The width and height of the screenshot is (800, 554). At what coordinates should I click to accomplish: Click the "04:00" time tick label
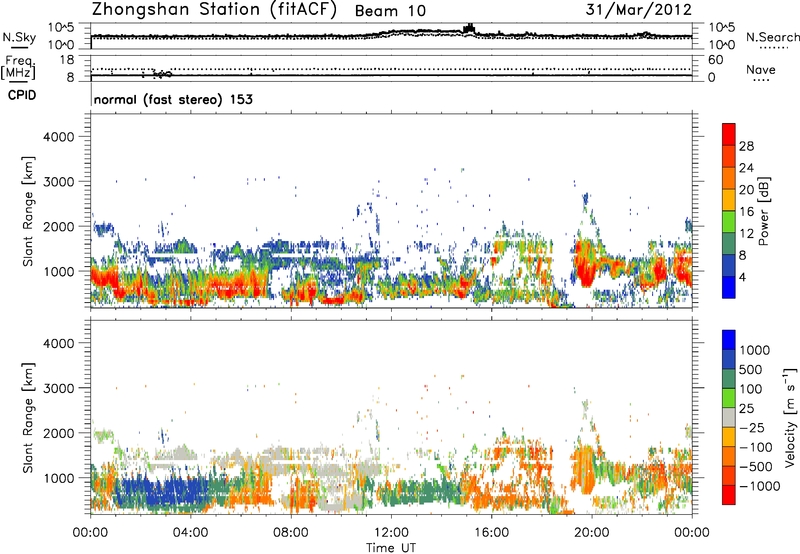point(190,533)
